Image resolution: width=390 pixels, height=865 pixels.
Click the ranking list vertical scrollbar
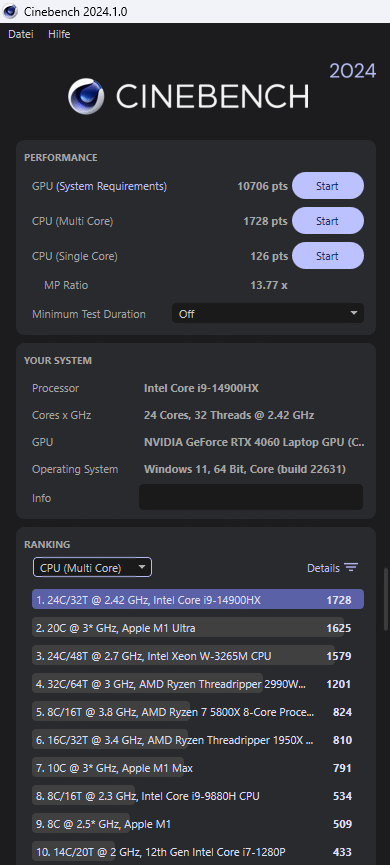pyautogui.click(x=386, y=597)
